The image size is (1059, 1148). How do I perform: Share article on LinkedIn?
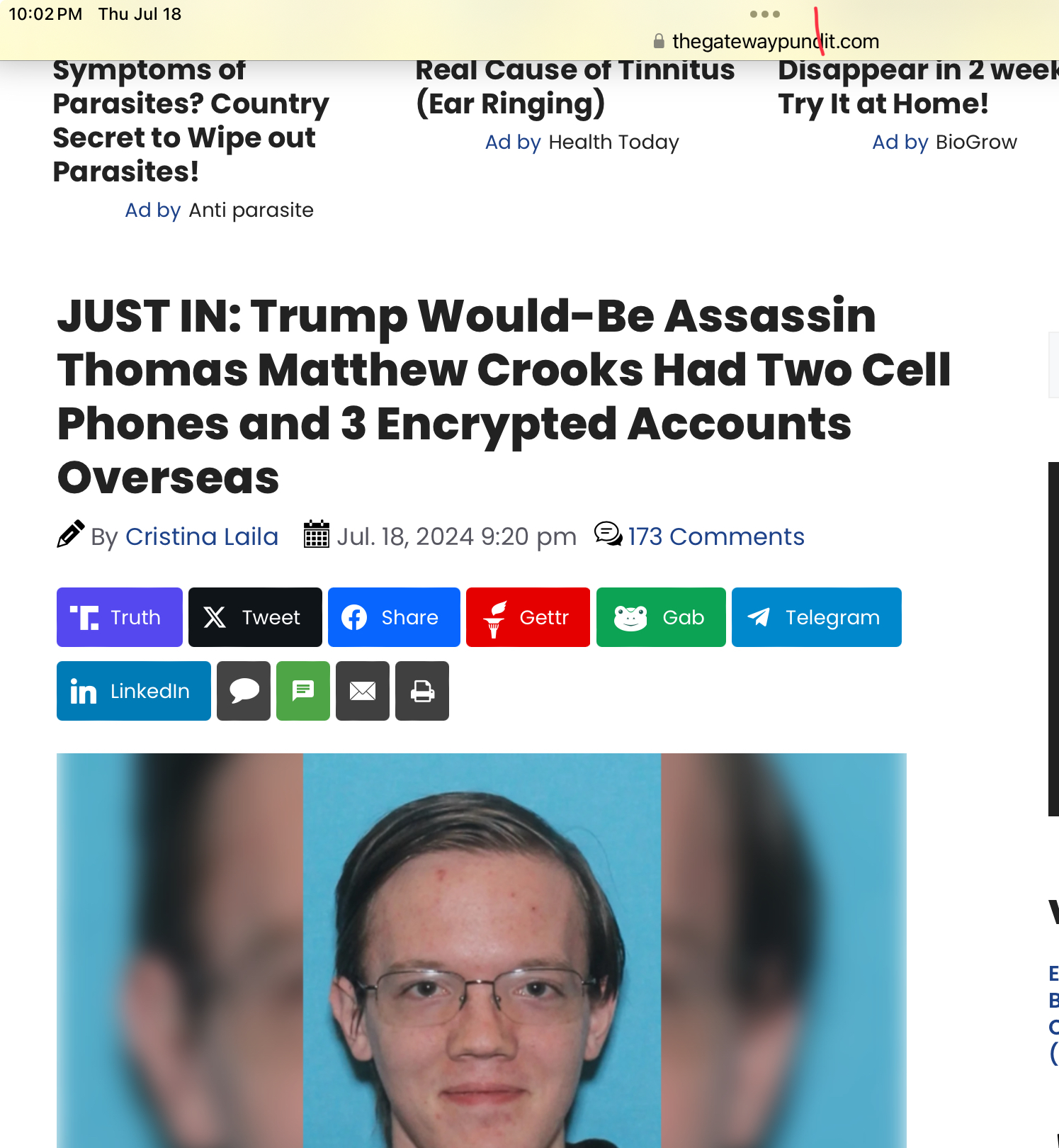coord(134,691)
